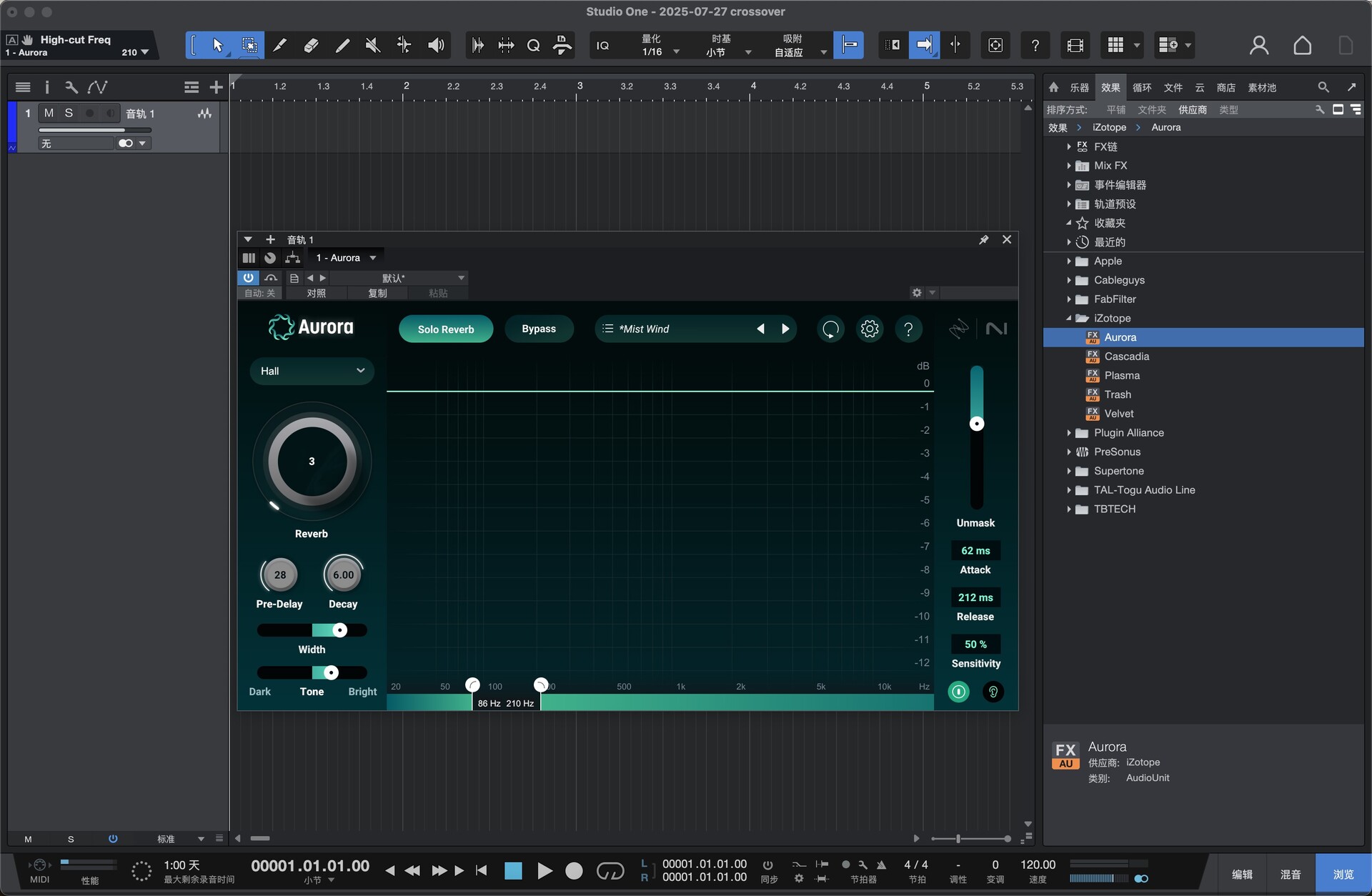
Task: Click 对照 compare button
Action: point(316,293)
